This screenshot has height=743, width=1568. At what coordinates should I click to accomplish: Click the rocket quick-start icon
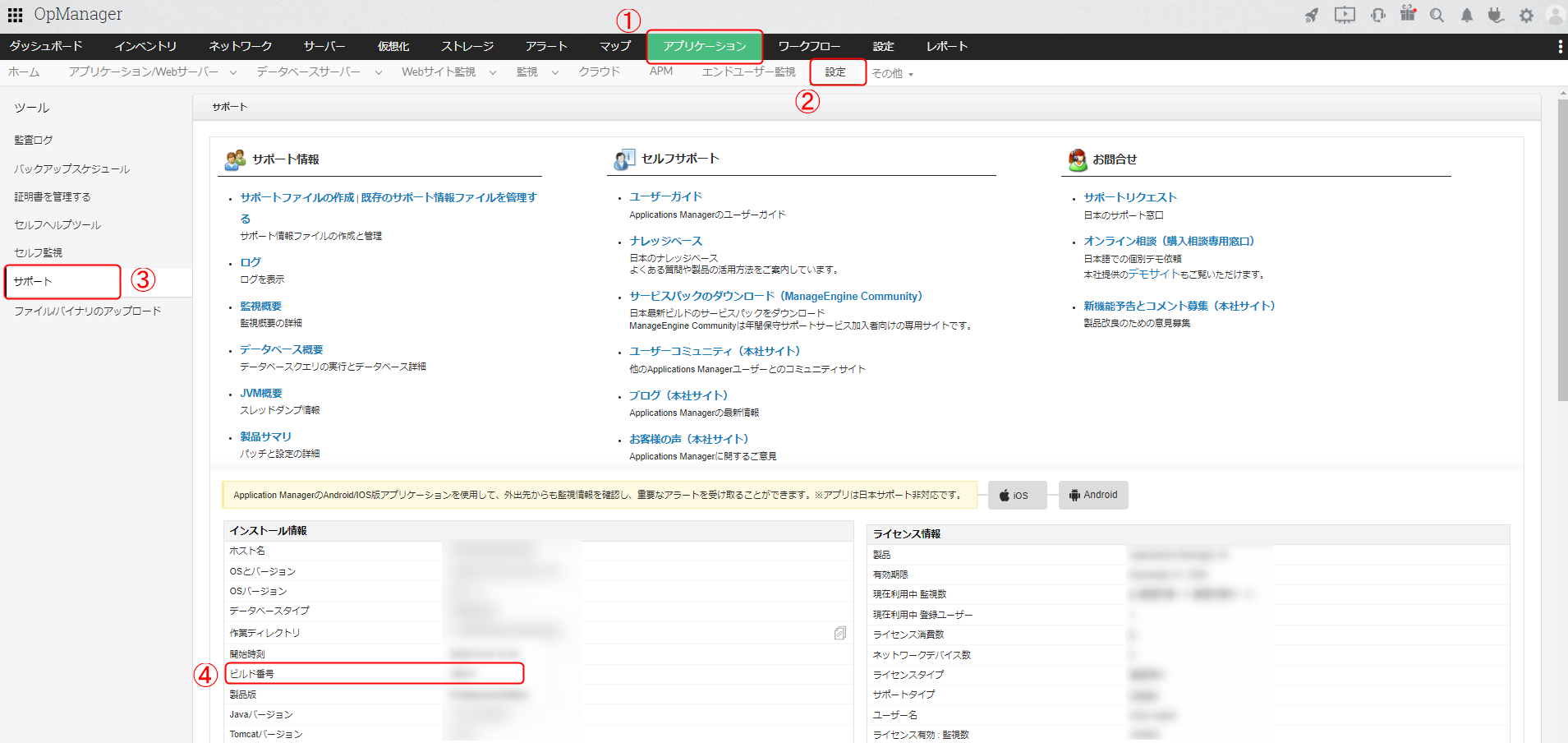pyautogui.click(x=1312, y=15)
